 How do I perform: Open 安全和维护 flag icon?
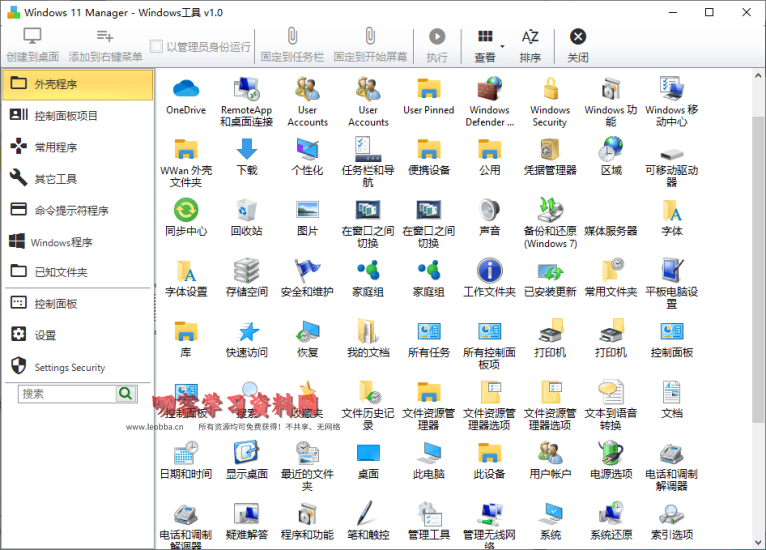click(307, 271)
